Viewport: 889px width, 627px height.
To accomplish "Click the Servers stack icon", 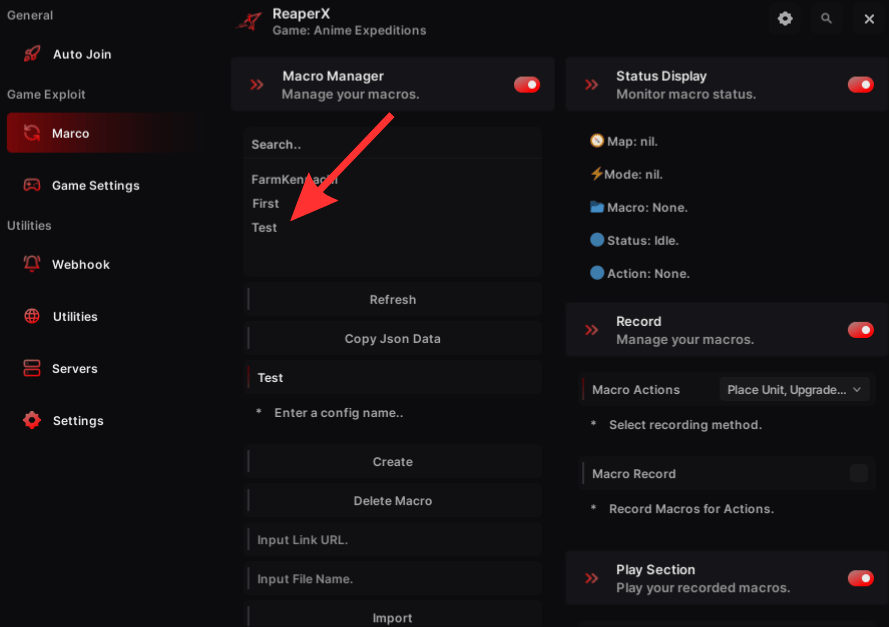I will pos(32,368).
